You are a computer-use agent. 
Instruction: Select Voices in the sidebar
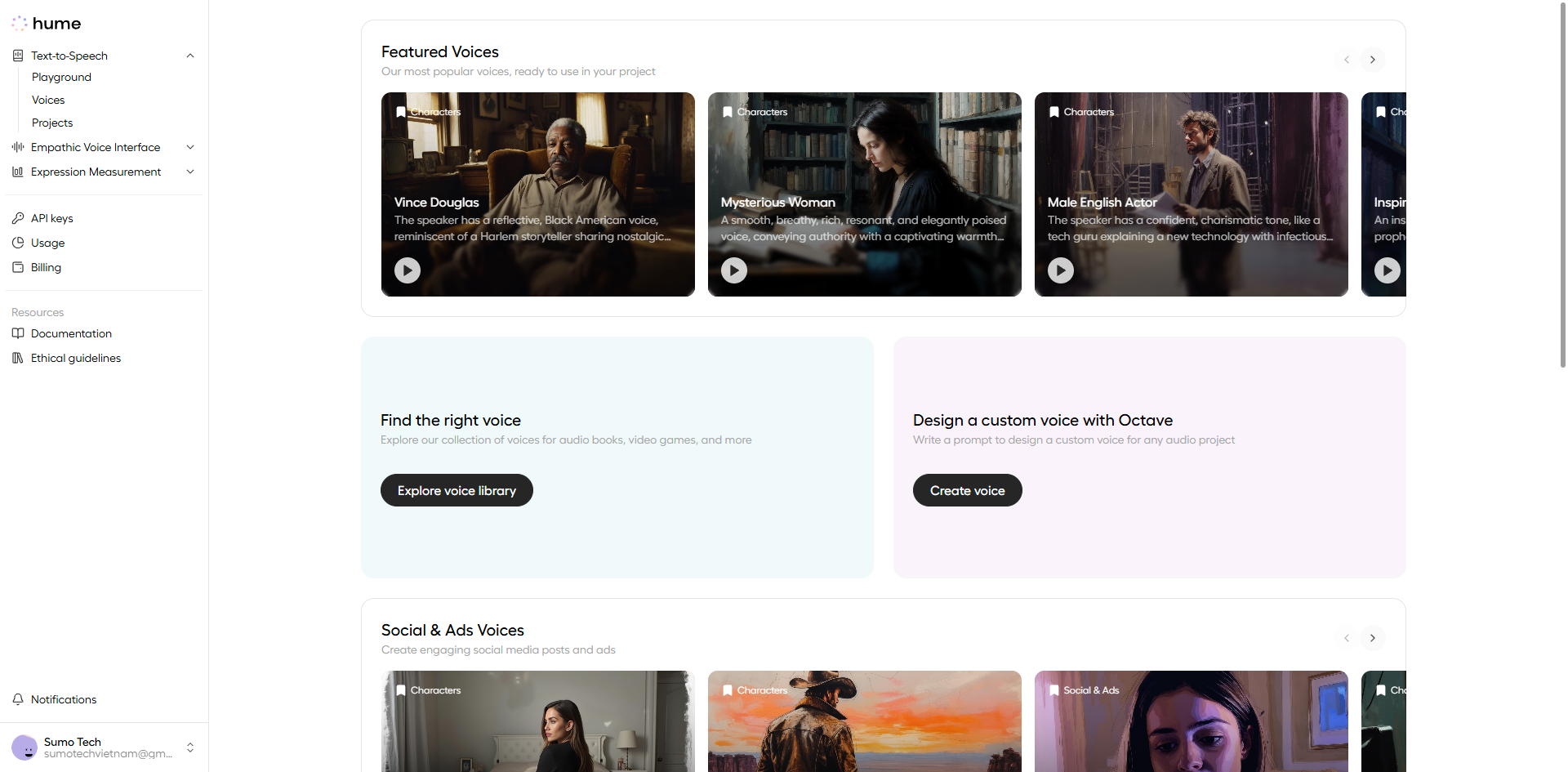coord(48,100)
